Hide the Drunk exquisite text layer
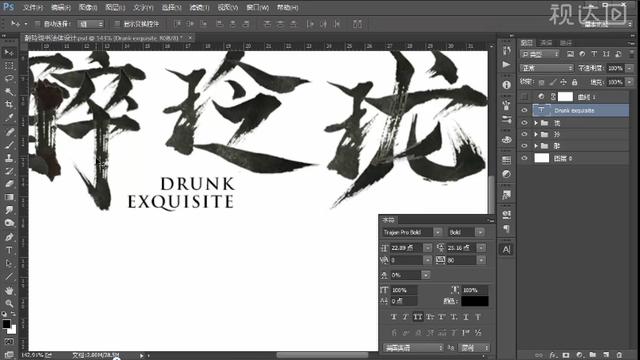The width and height of the screenshot is (640, 360). point(524,110)
